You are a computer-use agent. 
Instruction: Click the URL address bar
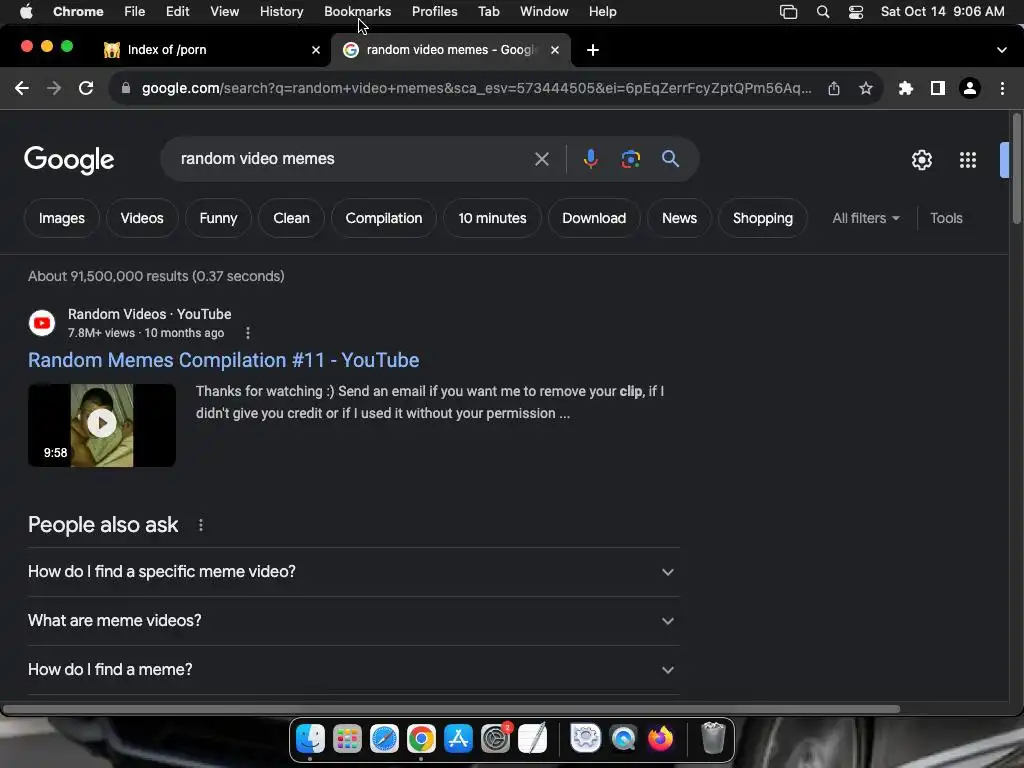coord(476,88)
